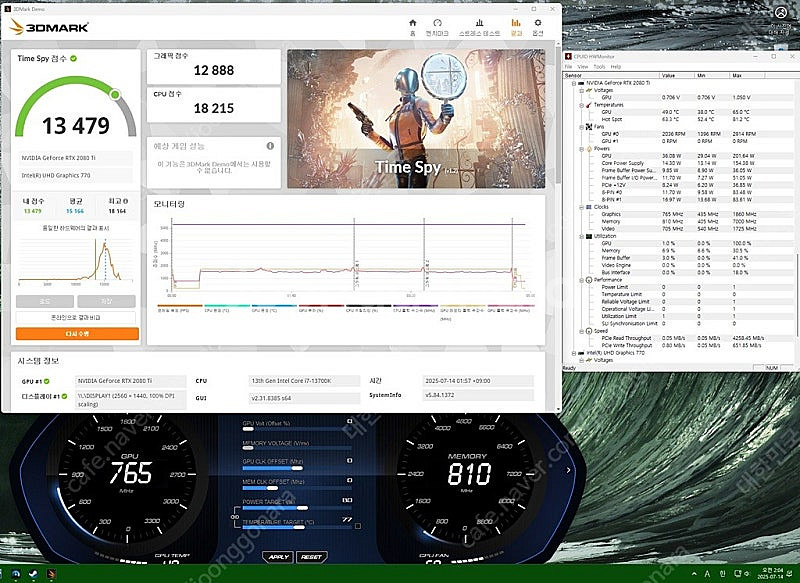Collapse the Intel UHD Graphics 770 node
Image resolution: width=800 pixels, height=583 pixels.
point(573,353)
